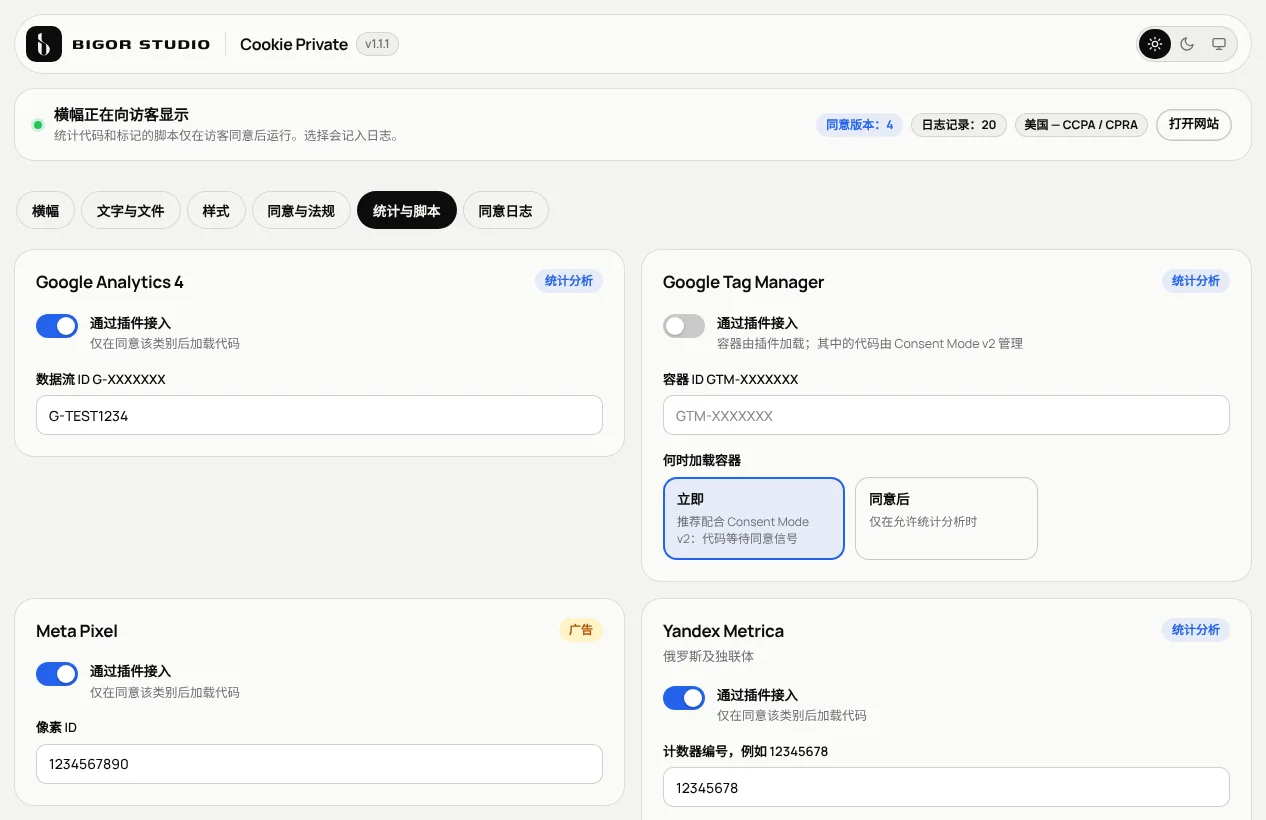Click the 美国 — CCPA / CPRA badge

click(1081, 125)
